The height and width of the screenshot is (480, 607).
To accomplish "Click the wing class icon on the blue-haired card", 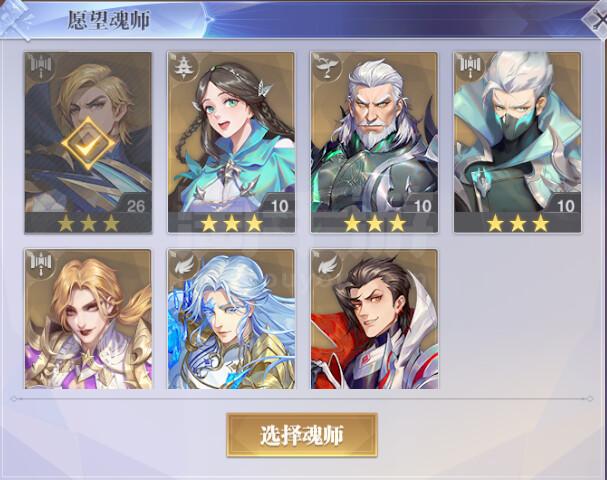I will click(x=183, y=264).
